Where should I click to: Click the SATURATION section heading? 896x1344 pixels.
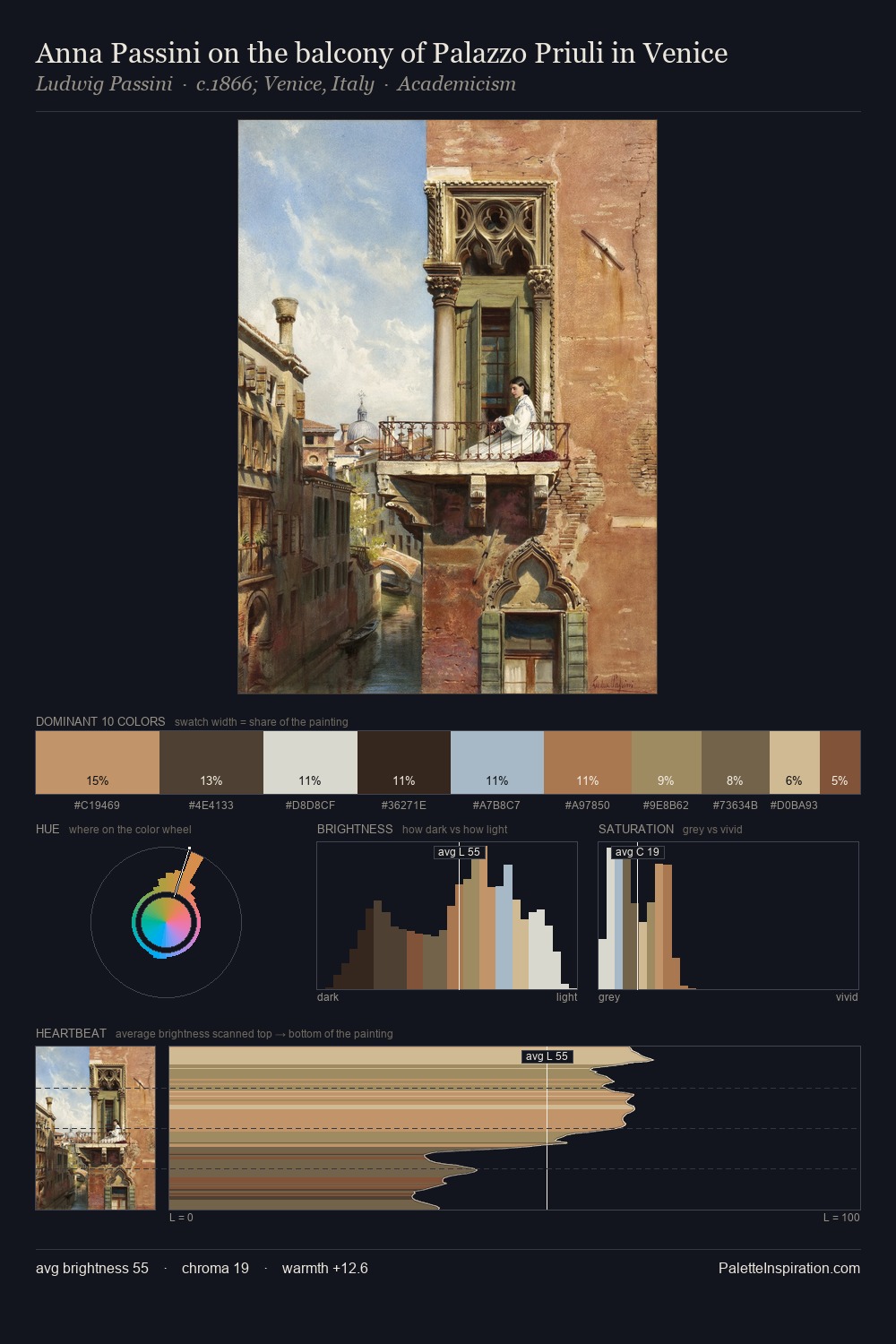[636, 829]
